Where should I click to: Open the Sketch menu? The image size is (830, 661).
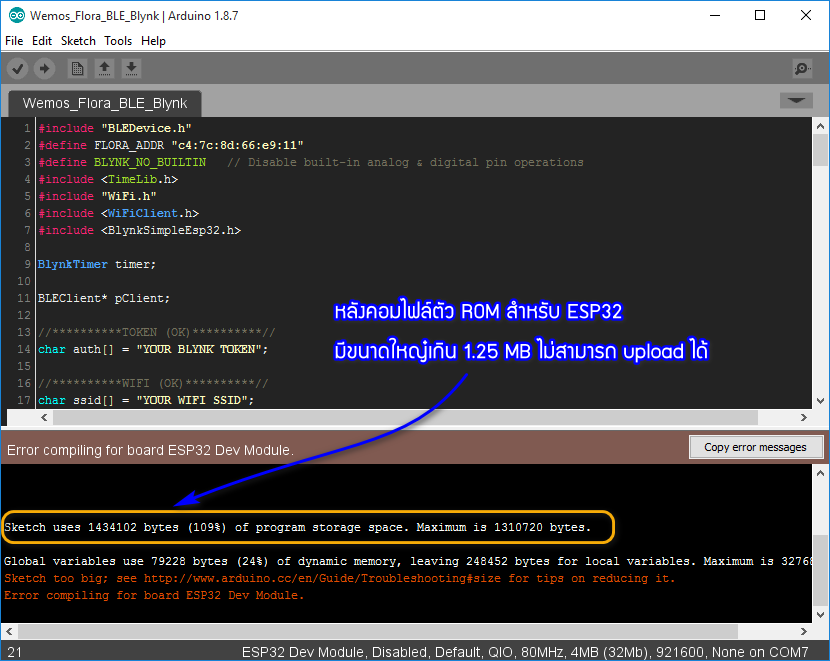click(78, 41)
